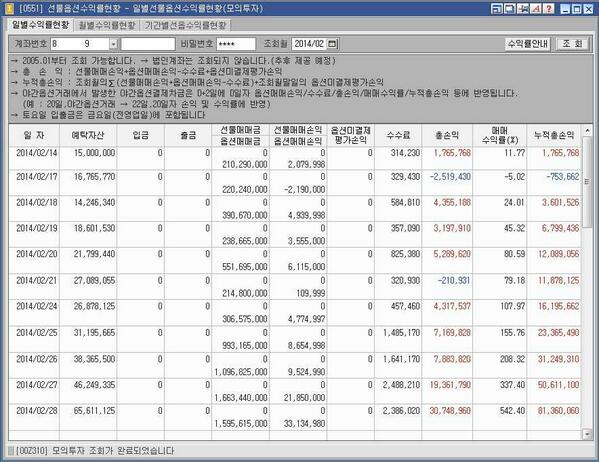Click the 비밀번호 password field
599x462 pixels.
236,44
